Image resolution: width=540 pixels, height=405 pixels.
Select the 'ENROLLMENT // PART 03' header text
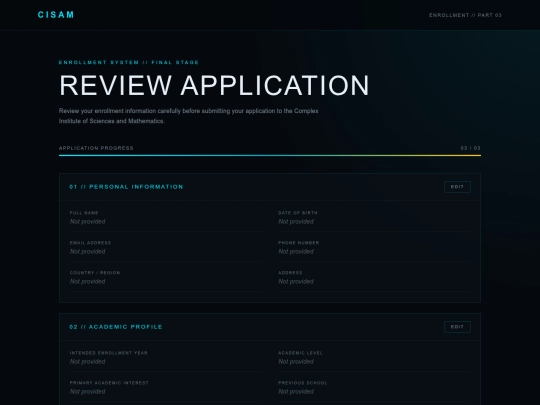[x=465, y=15]
